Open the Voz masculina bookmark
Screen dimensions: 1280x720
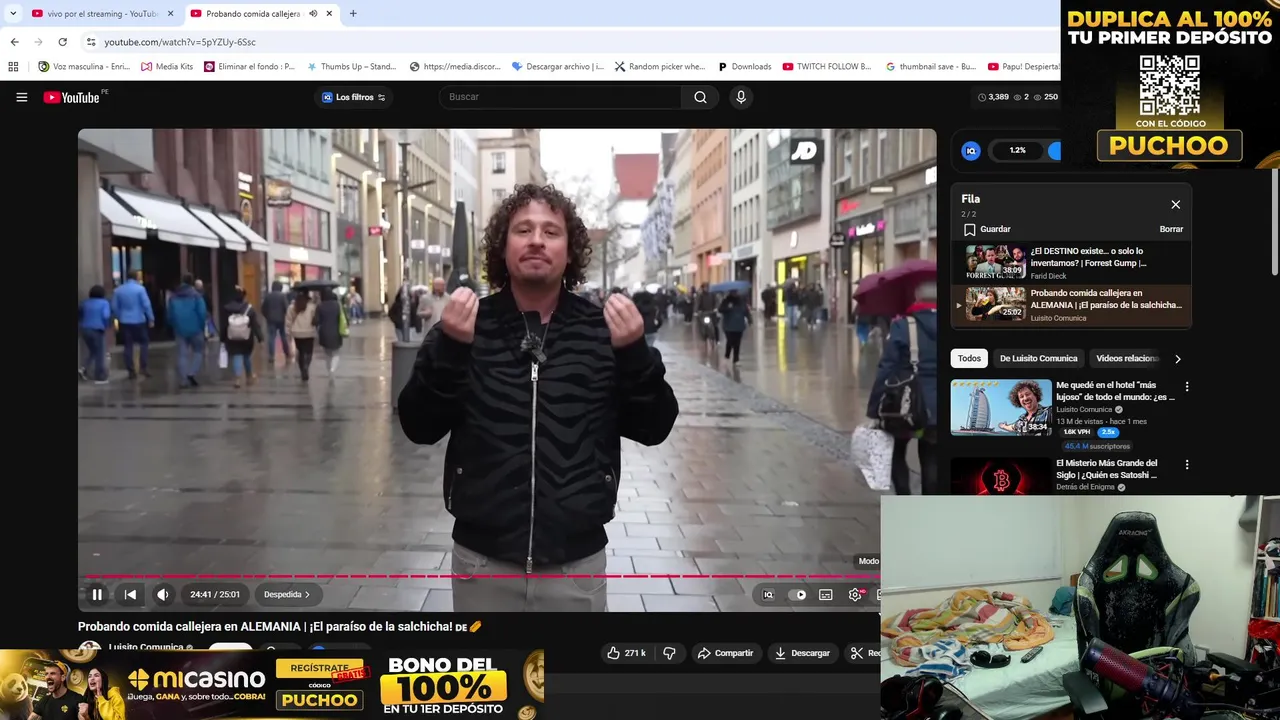click(84, 67)
